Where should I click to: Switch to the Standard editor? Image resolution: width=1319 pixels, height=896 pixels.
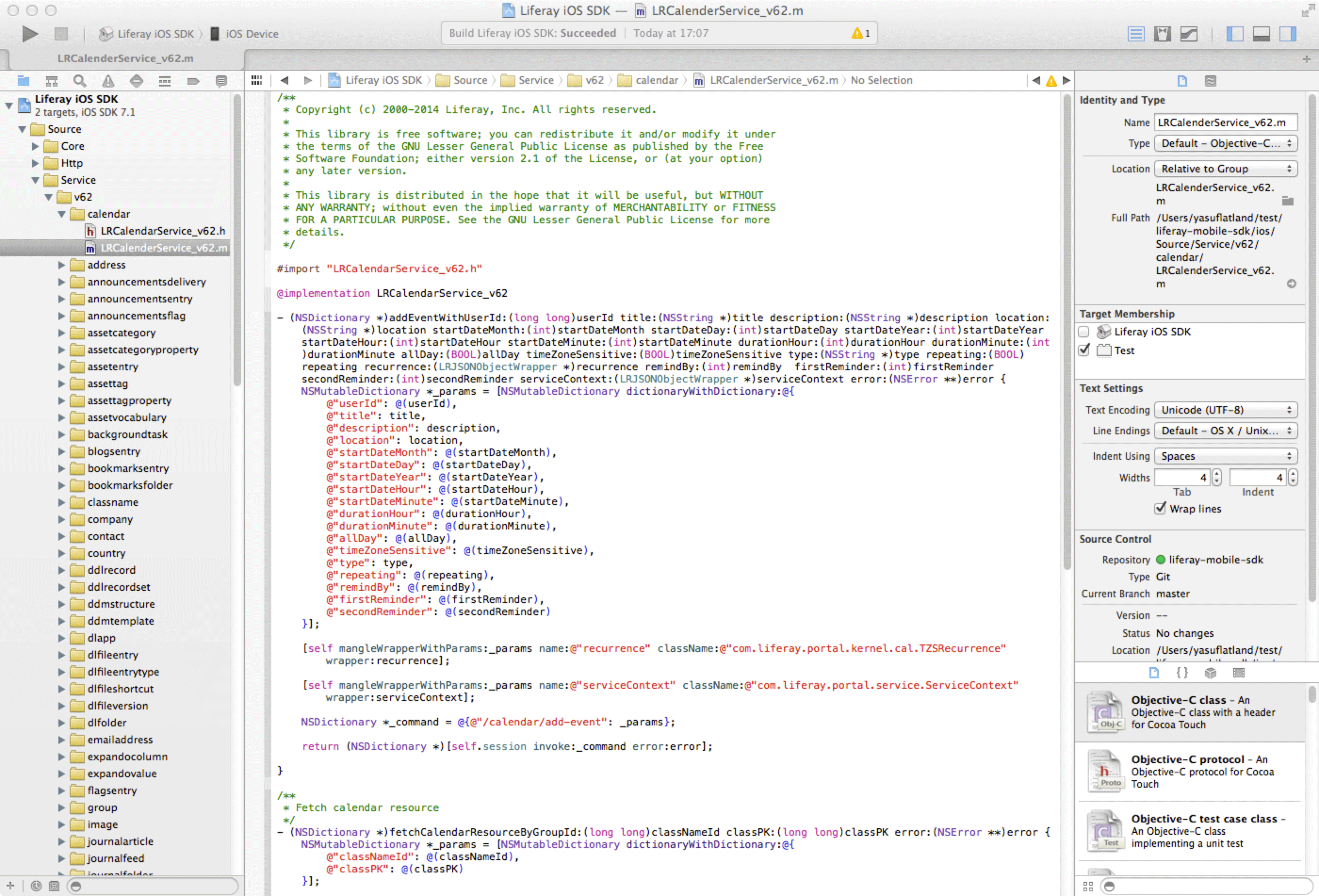tap(1136, 34)
